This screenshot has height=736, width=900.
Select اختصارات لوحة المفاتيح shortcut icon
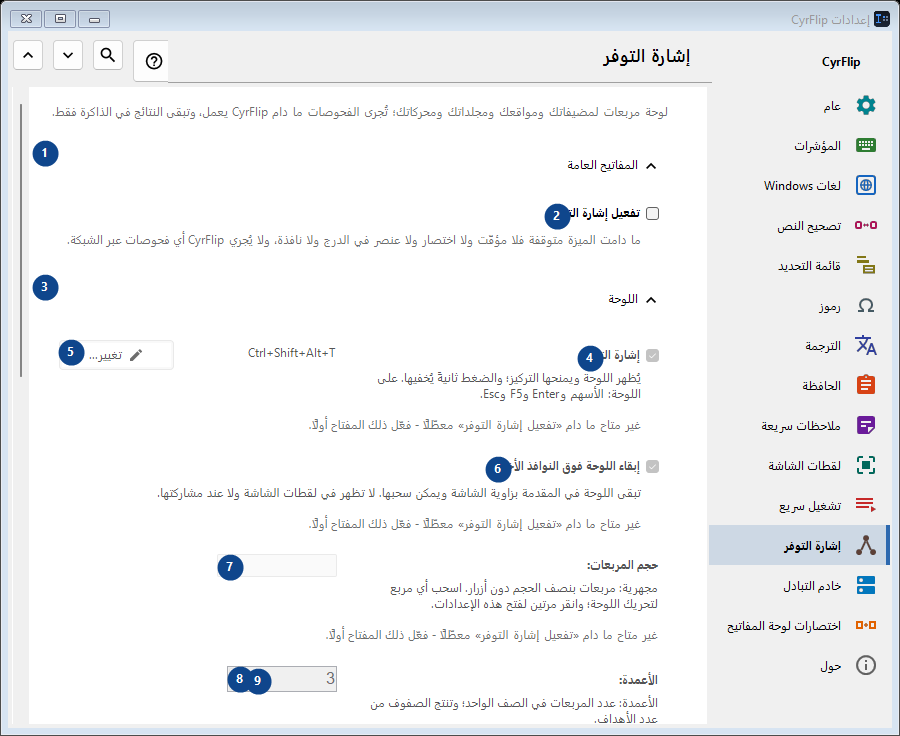coord(866,625)
